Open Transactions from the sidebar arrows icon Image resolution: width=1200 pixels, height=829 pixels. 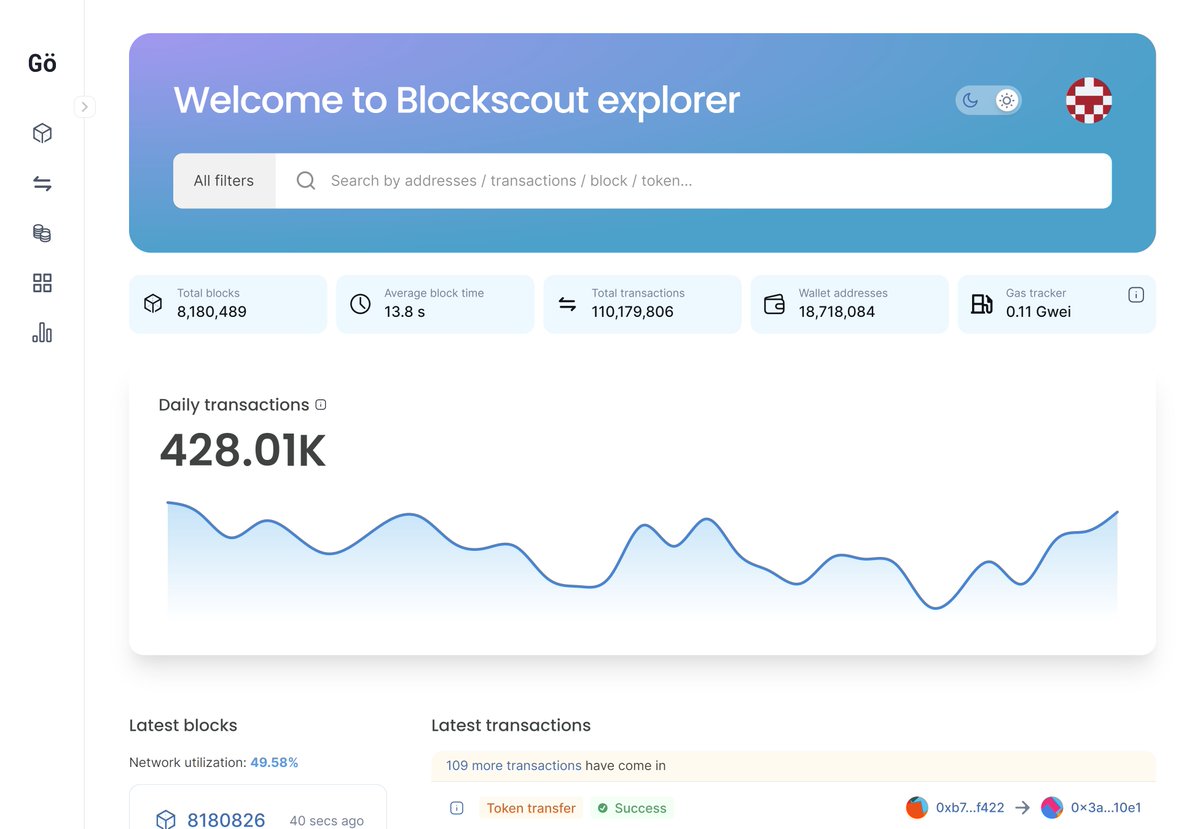tap(41, 182)
